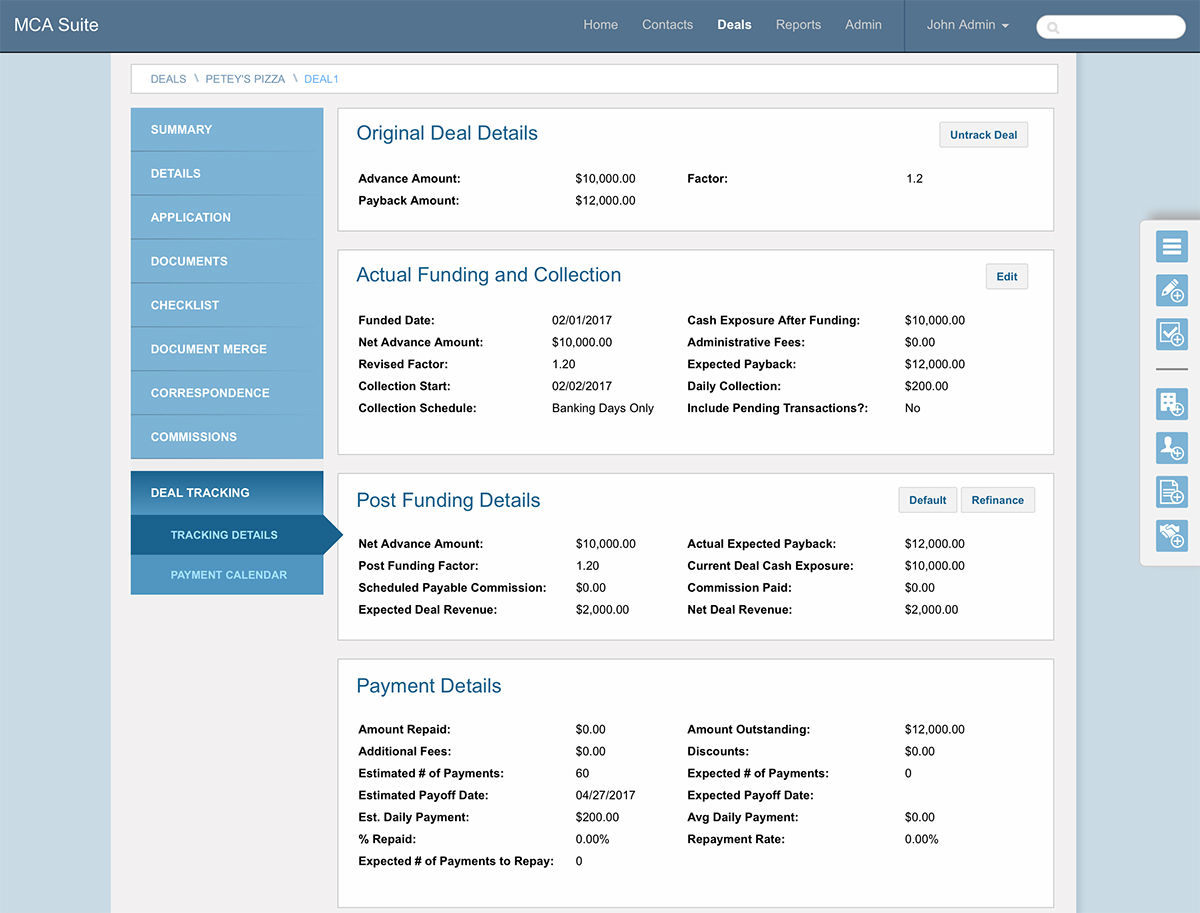Click Net Deal Revenue value $2,000.00
This screenshot has height=913, width=1200.
(x=932, y=610)
